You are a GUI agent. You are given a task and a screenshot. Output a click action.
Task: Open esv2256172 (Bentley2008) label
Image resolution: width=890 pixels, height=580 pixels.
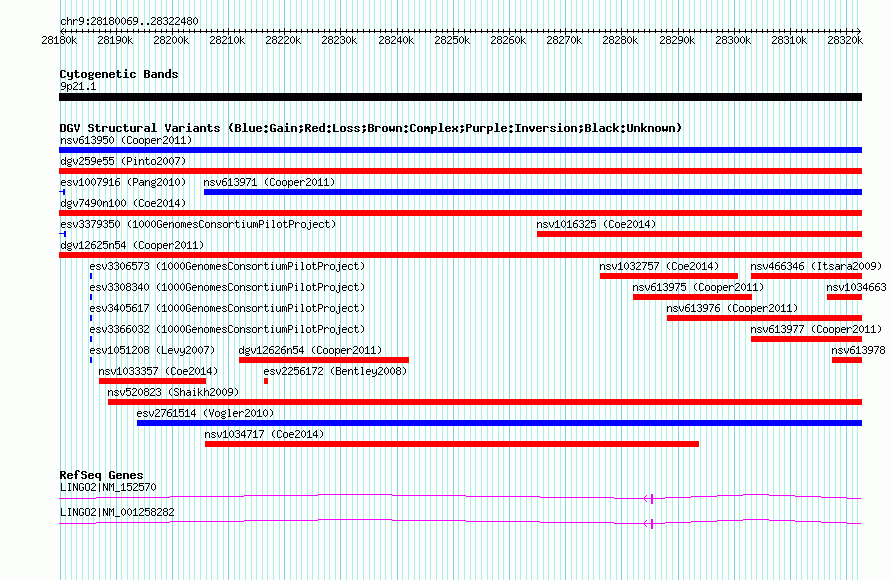[335, 371]
